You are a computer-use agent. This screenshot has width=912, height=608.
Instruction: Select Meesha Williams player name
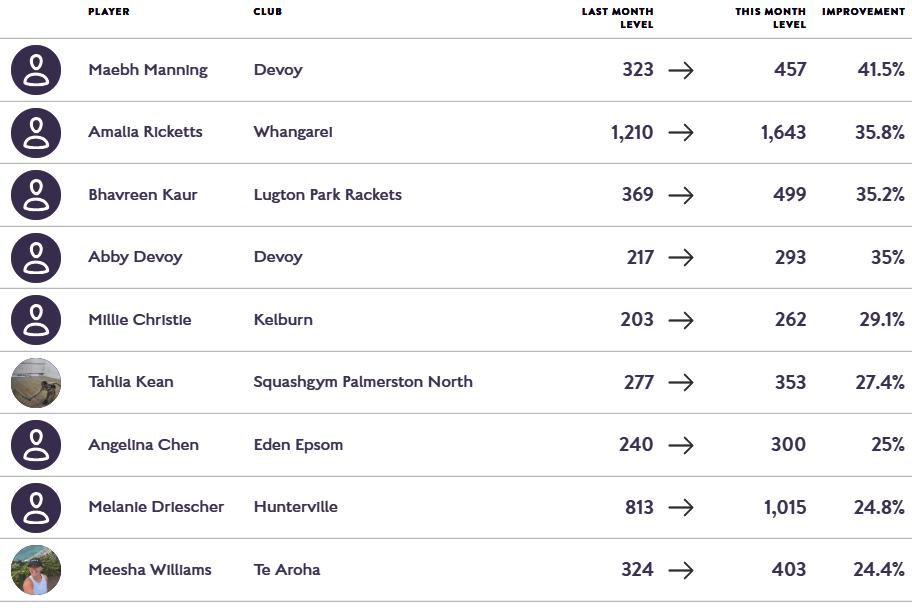click(149, 570)
